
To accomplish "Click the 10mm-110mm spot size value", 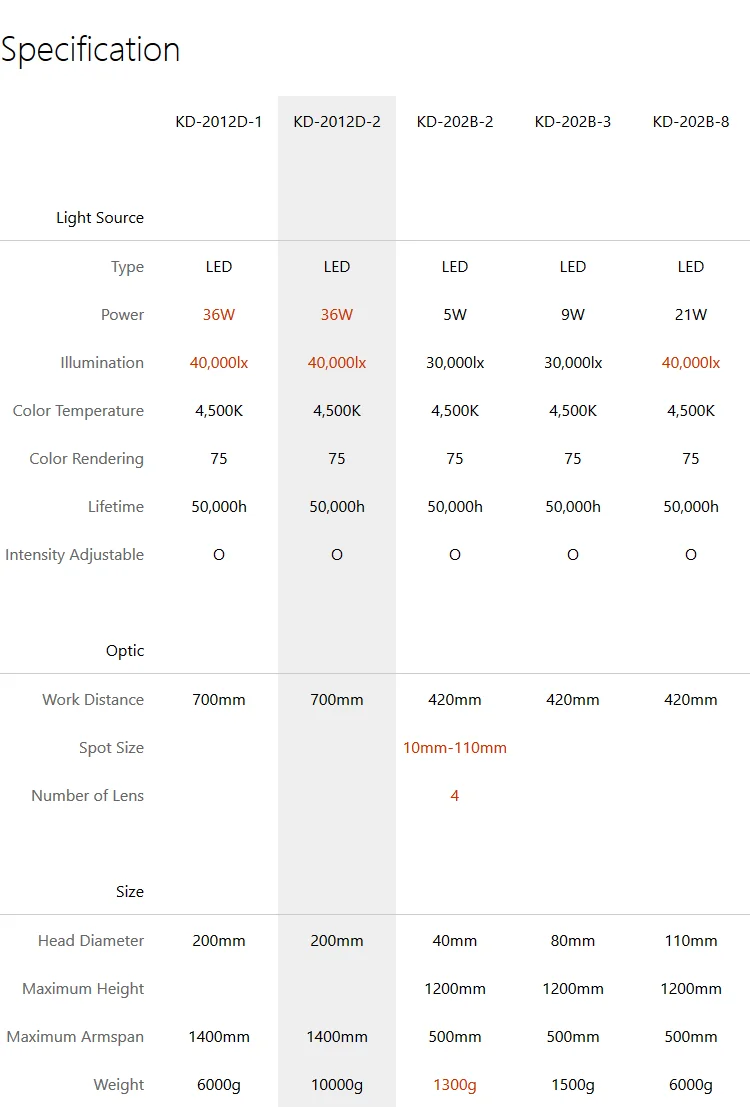I will 455,748.
